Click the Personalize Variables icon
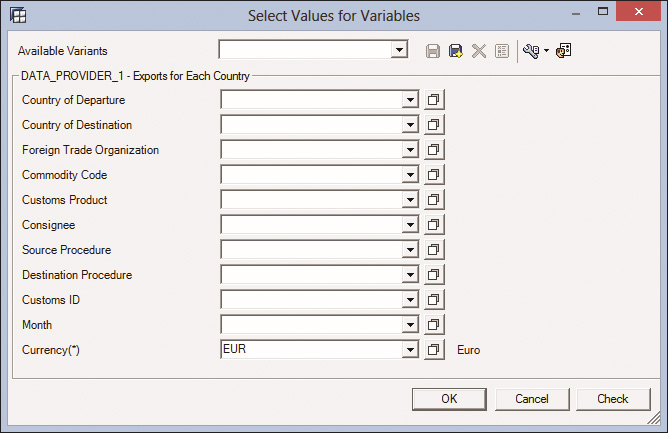 [564, 51]
